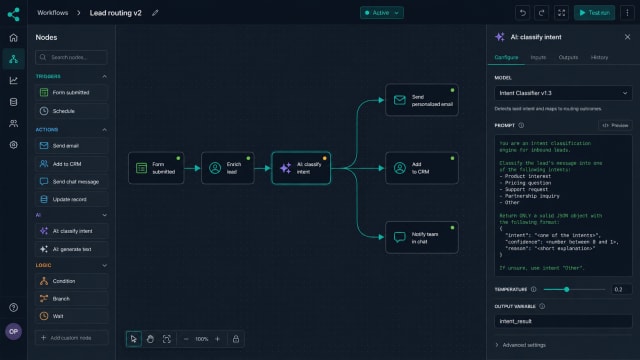Open the Active status dropdown
Viewport: 640px width, 360px height.
pyautogui.click(x=382, y=13)
